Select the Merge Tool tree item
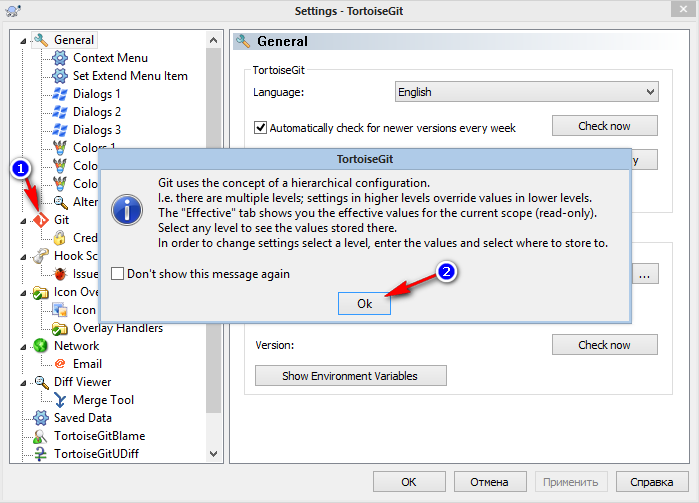 [103, 400]
